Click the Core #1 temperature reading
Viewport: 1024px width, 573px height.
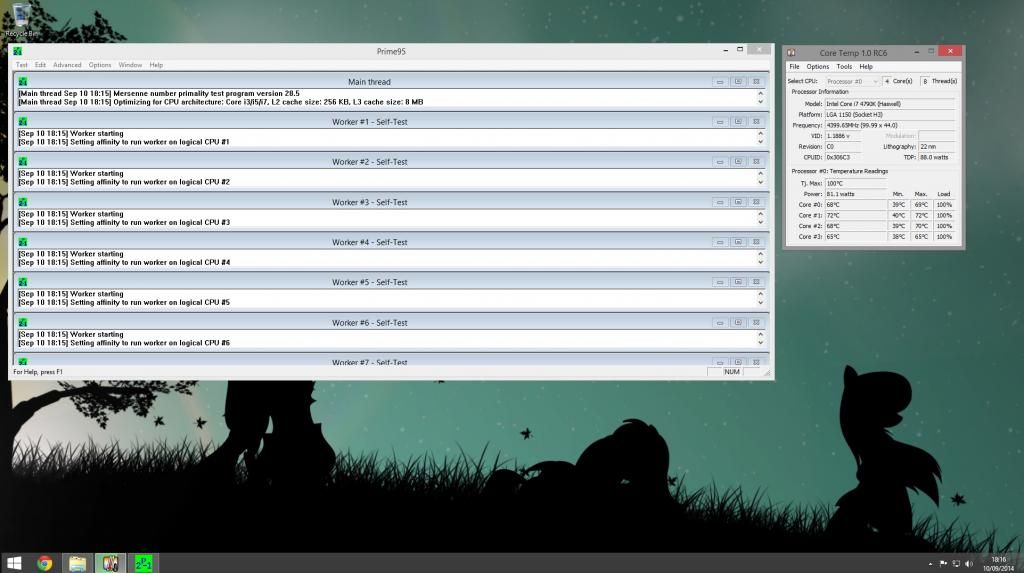[x=856, y=215]
